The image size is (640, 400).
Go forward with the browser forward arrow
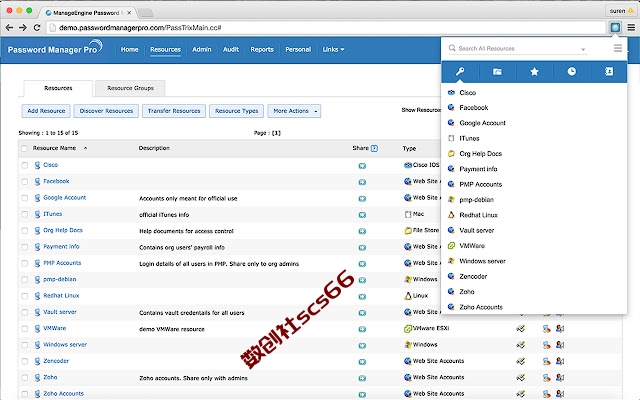23,28
